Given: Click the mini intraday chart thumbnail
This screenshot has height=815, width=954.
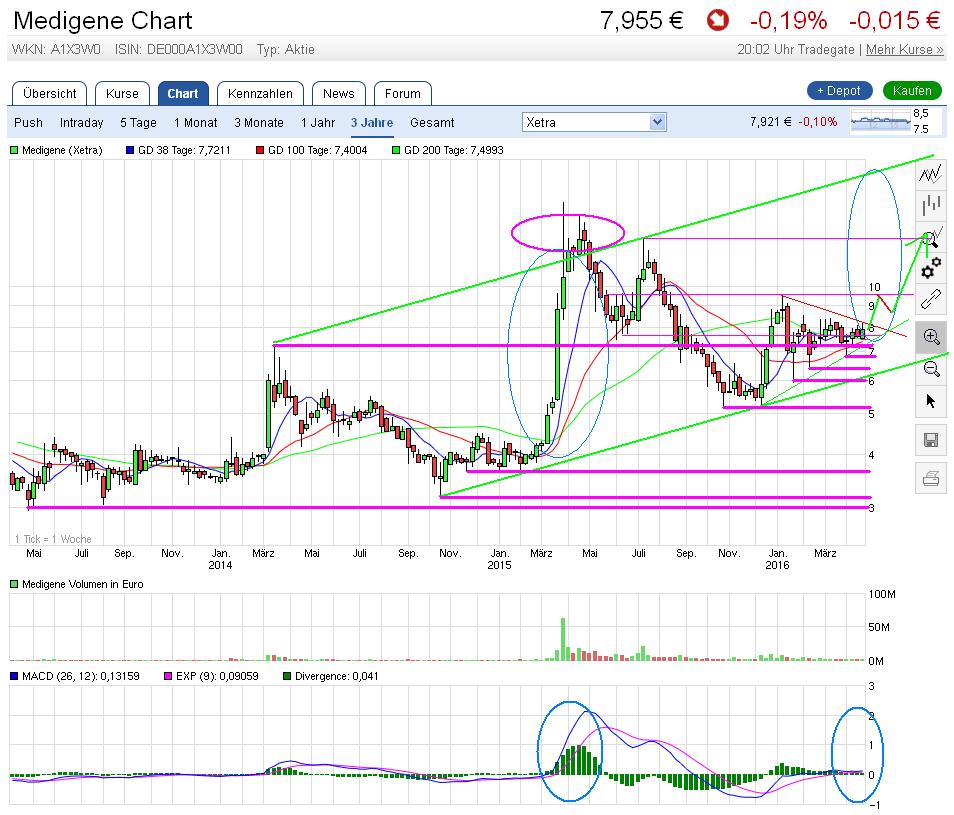Looking at the screenshot, I should click(880, 122).
